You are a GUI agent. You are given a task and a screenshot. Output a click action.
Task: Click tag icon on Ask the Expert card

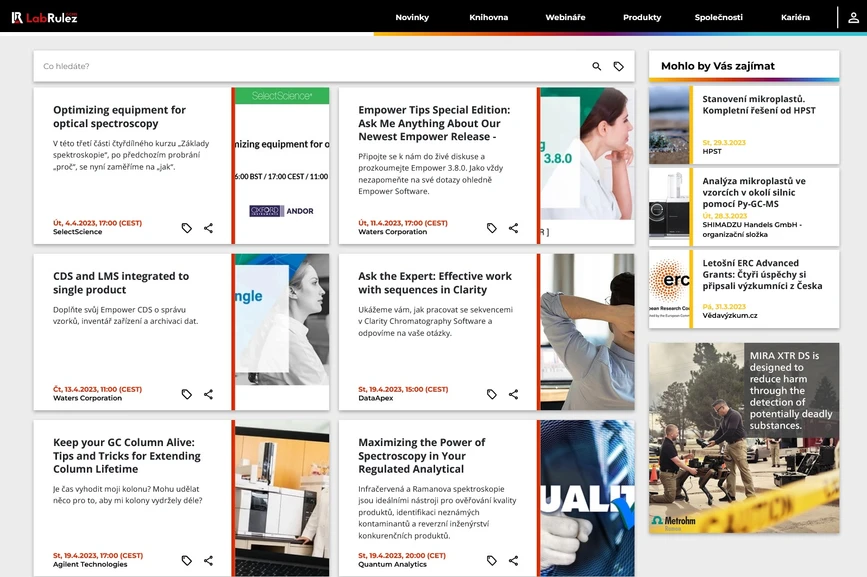[x=492, y=394]
